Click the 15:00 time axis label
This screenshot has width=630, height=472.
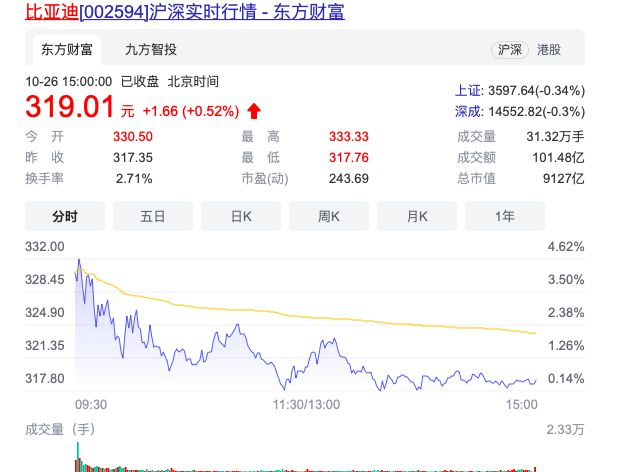tap(522, 404)
